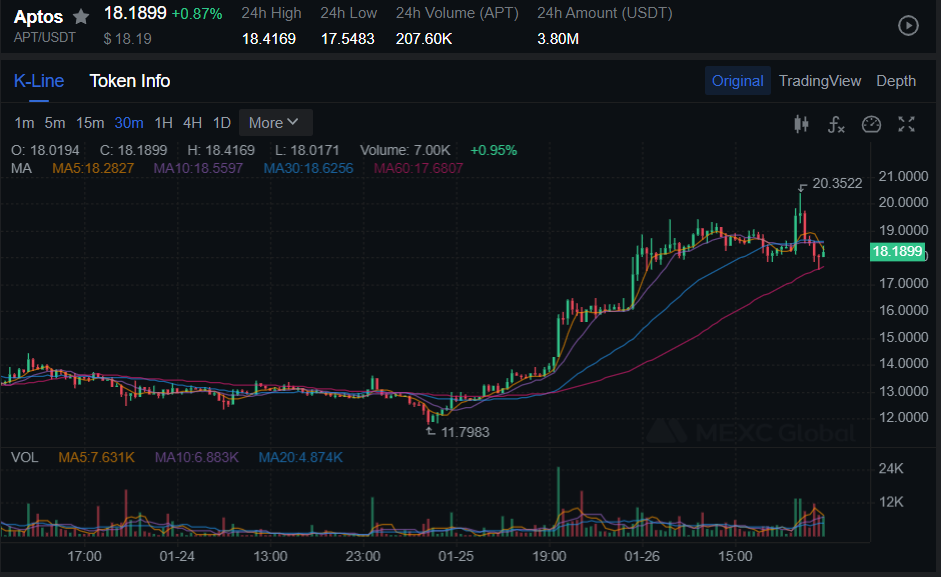Select the K-Line tab
Screen dimensions: 941x577
click(x=38, y=81)
